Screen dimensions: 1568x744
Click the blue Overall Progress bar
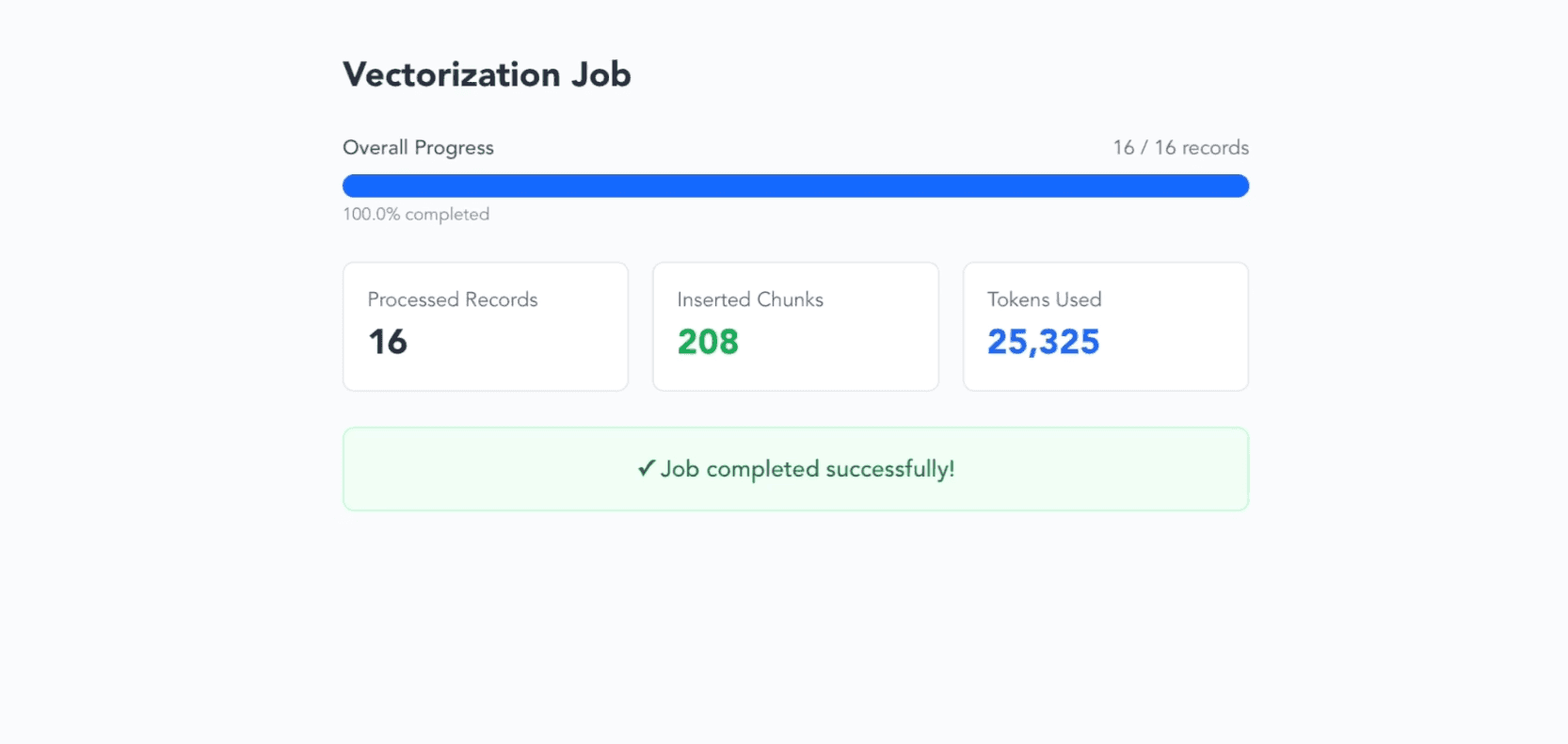(x=795, y=186)
